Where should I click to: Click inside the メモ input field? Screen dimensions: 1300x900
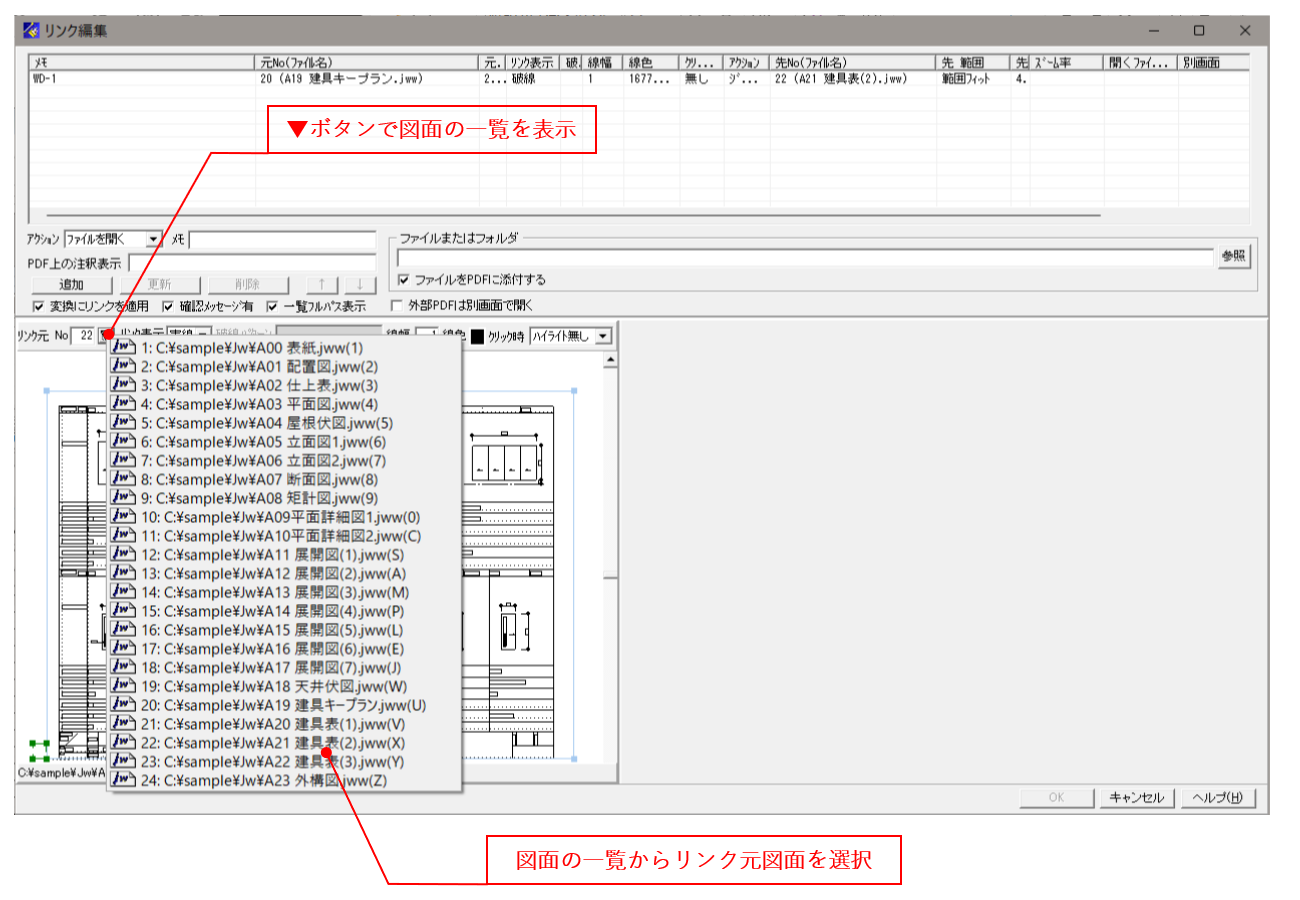pos(280,239)
